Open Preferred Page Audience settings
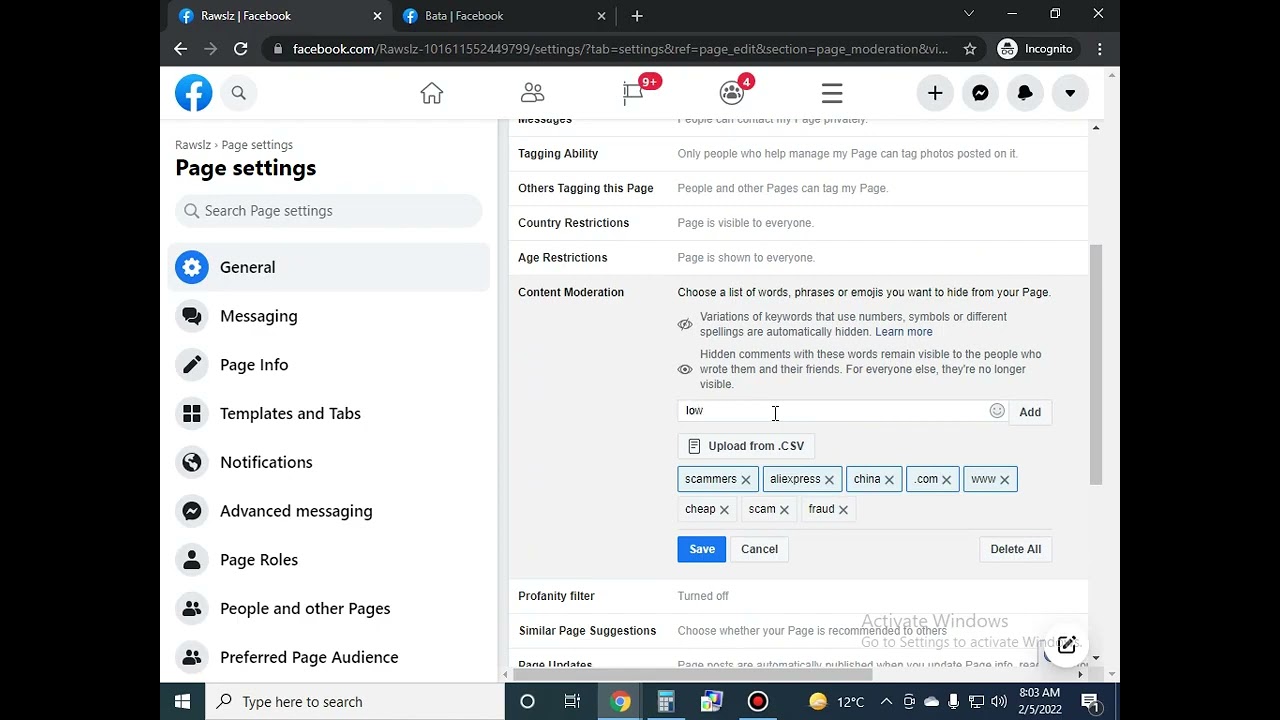The image size is (1280, 720). (329, 657)
